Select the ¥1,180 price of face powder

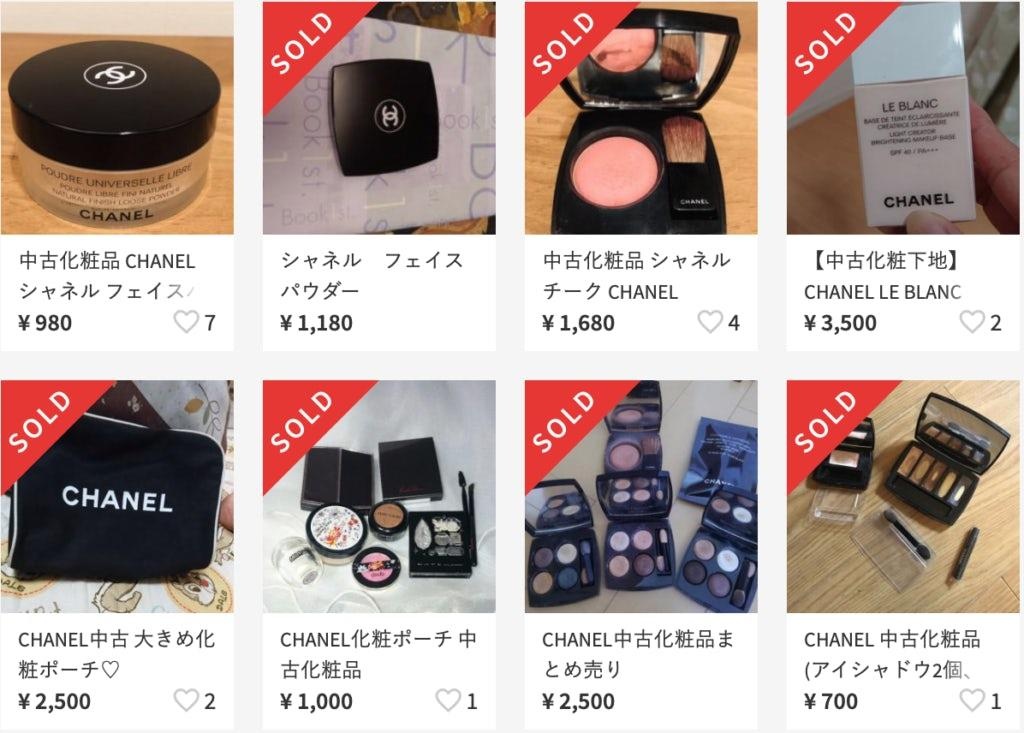coord(316,323)
